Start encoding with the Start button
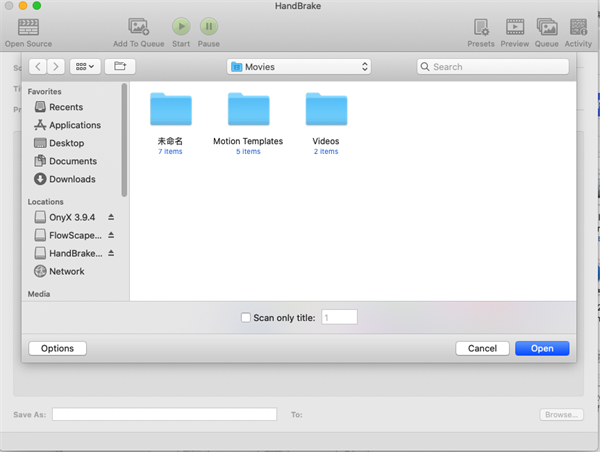The height and width of the screenshot is (452, 600). pyautogui.click(x=181, y=26)
